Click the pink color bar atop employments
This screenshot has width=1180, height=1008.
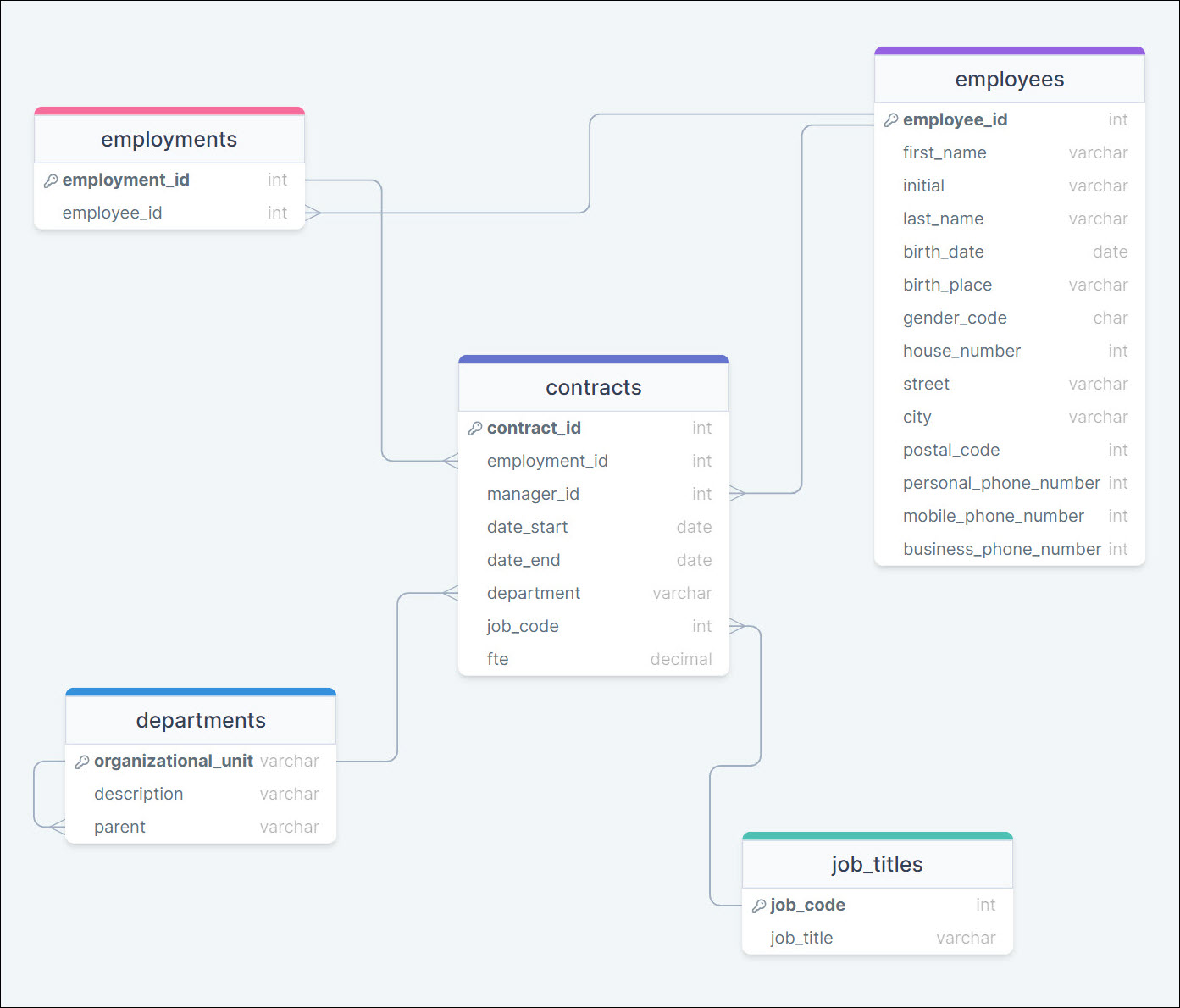point(169,111)
